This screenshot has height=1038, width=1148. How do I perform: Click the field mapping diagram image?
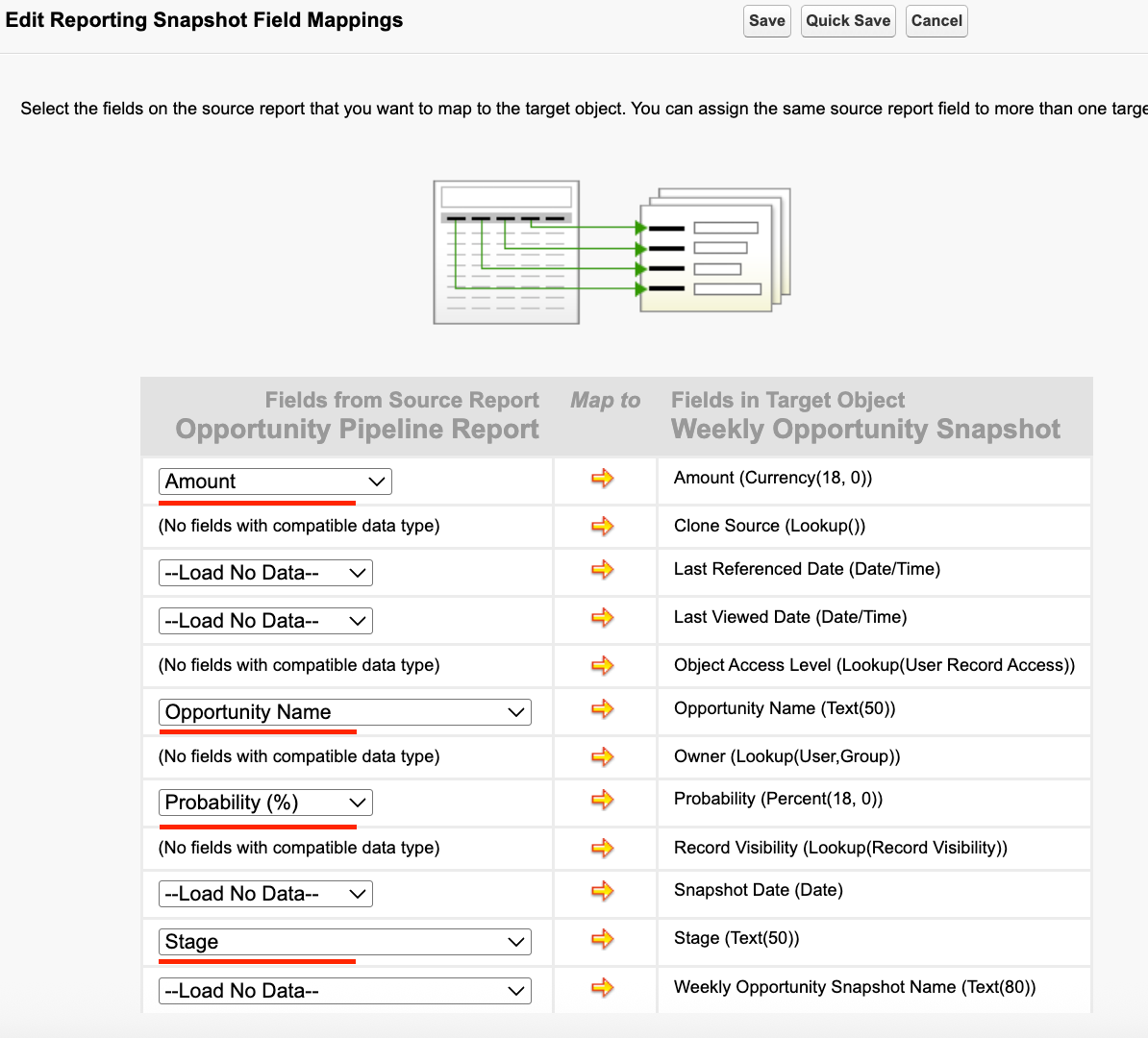pyautogui.click(x=612, y=252)
